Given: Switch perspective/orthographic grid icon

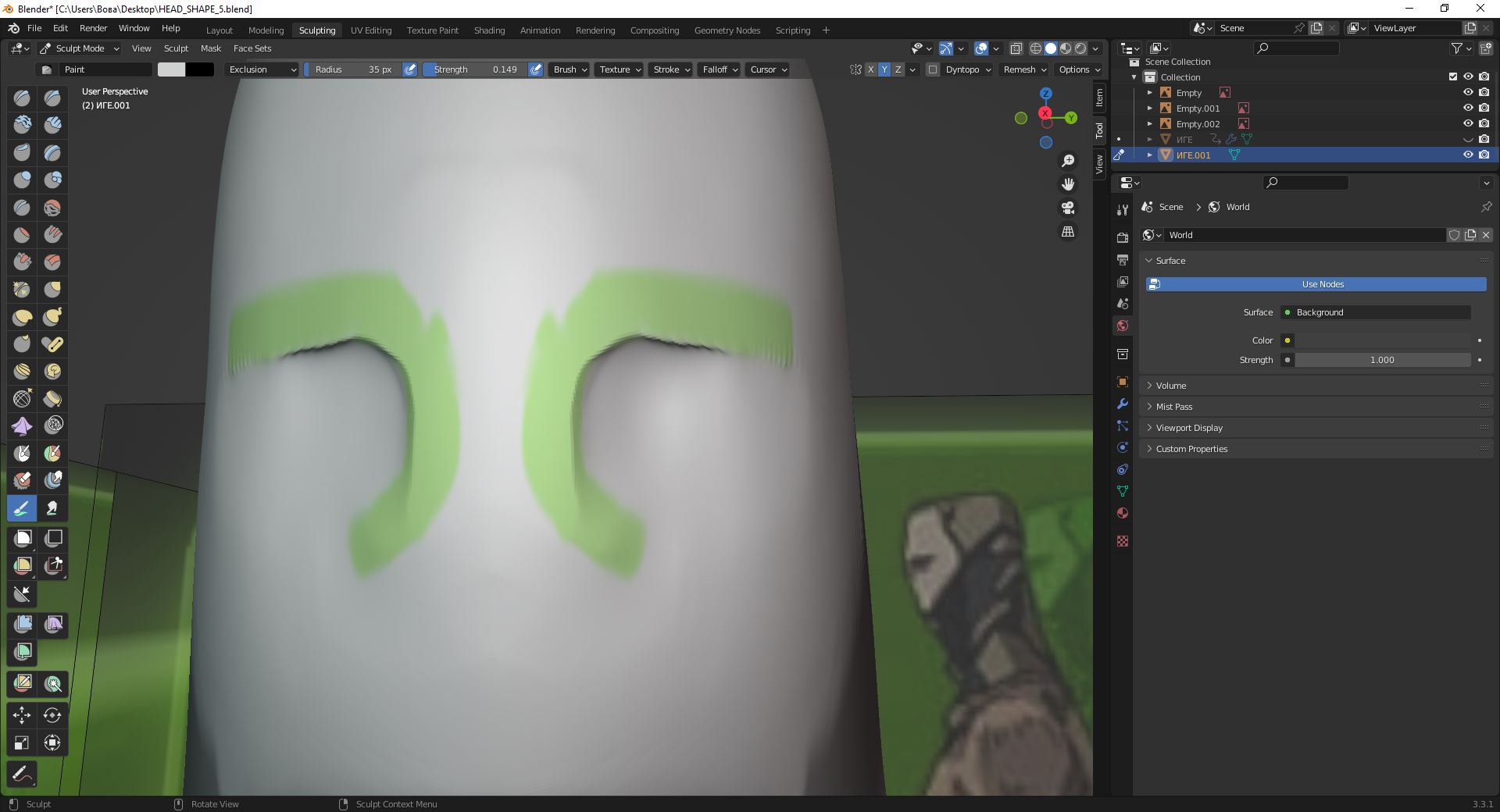Looking at the screenshot, I should tap(1068, 232).
